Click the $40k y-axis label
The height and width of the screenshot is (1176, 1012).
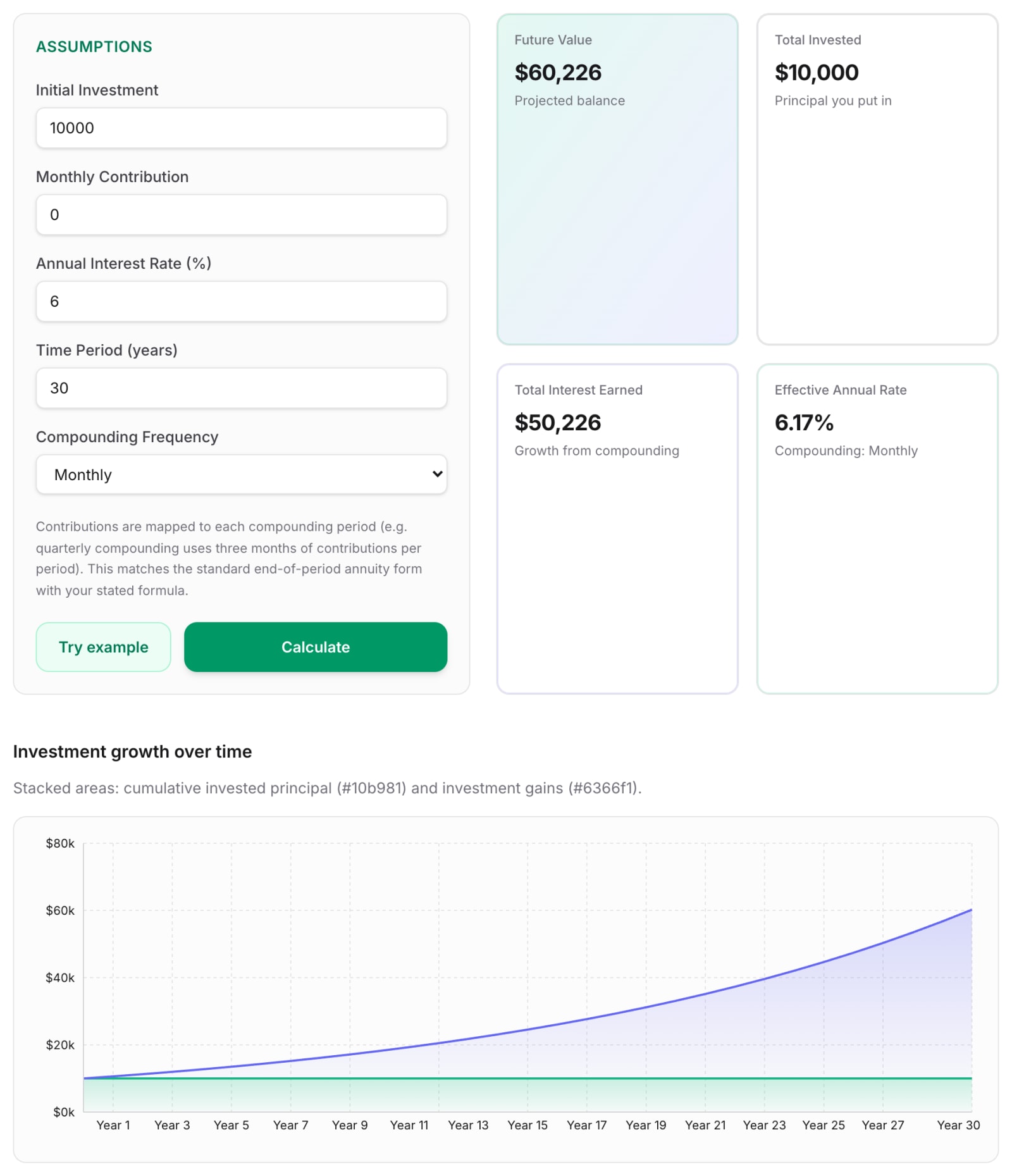(60, 977)
